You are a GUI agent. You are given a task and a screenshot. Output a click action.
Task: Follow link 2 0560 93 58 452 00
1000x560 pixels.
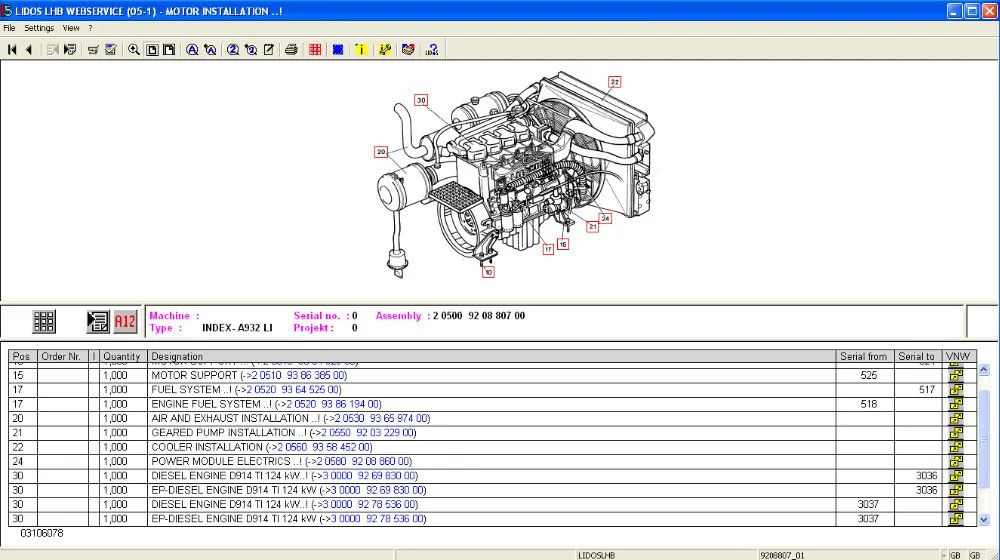pyautogui.click(x=323, y=447)
